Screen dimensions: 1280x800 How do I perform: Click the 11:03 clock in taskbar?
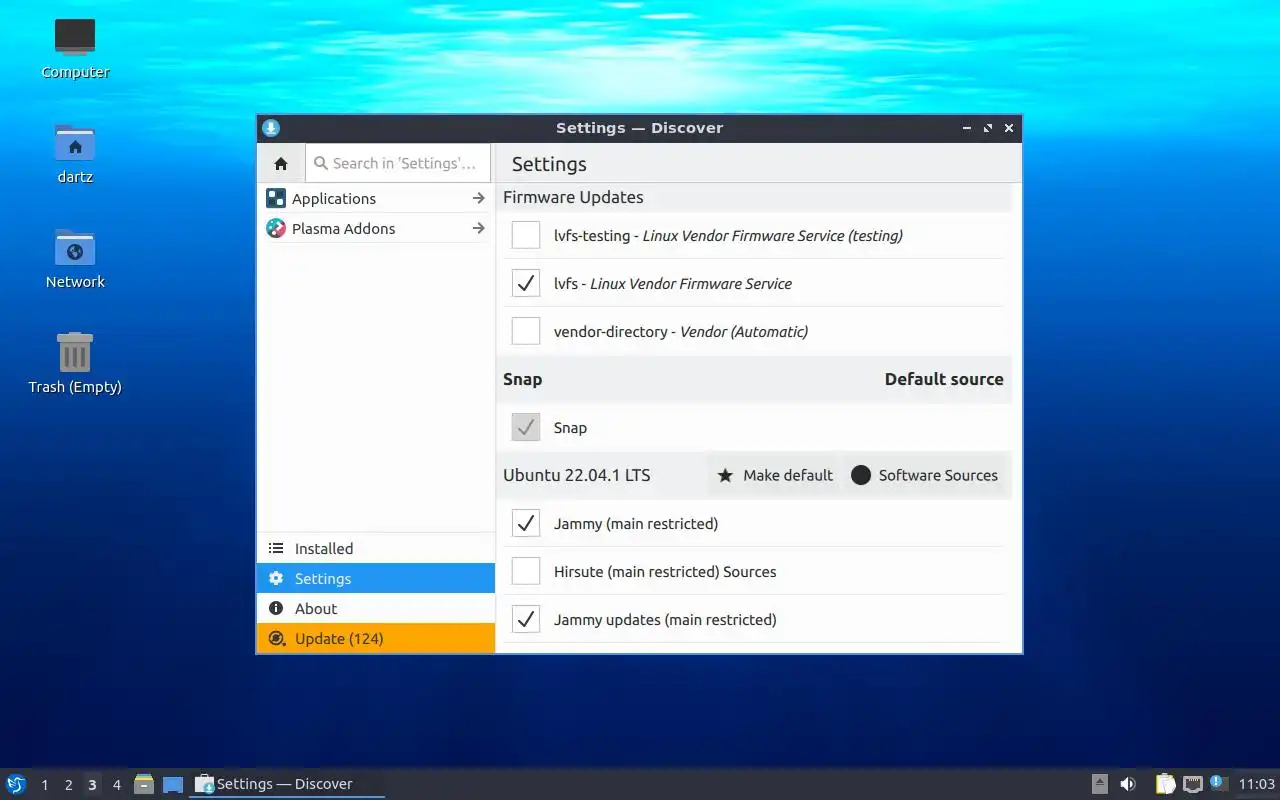coord(1257,784)
